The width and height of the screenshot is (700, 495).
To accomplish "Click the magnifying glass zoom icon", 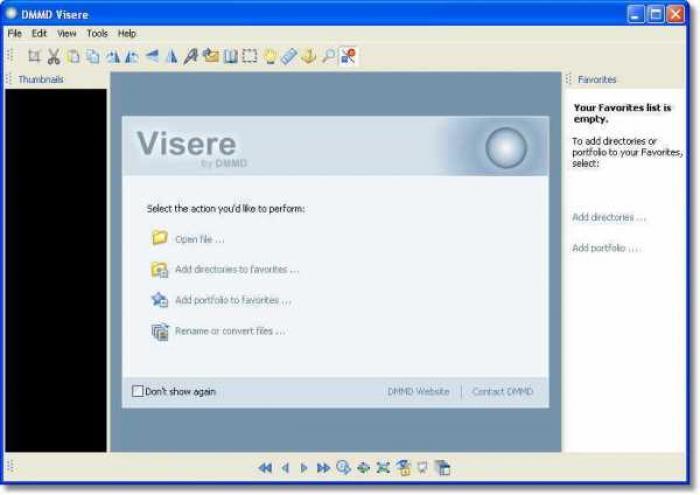I will click(328, 56).
